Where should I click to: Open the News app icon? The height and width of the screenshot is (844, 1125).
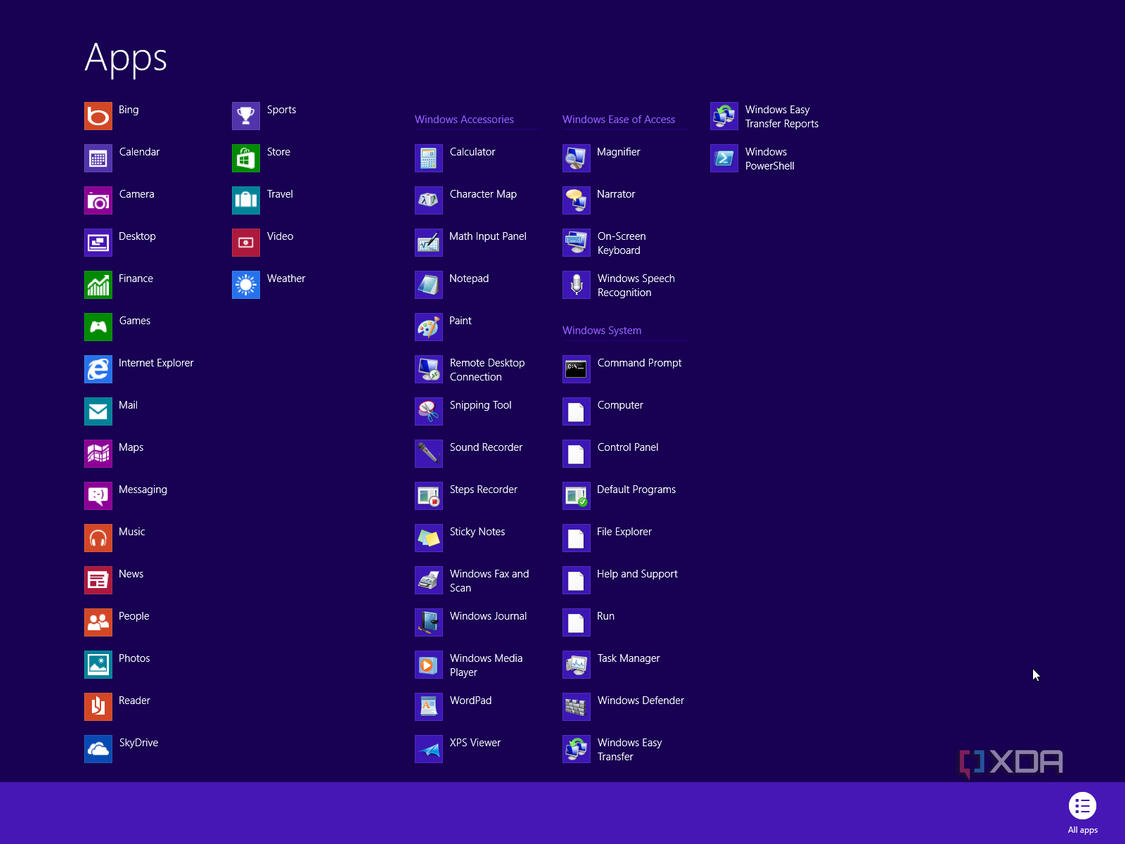click(98, 581)
